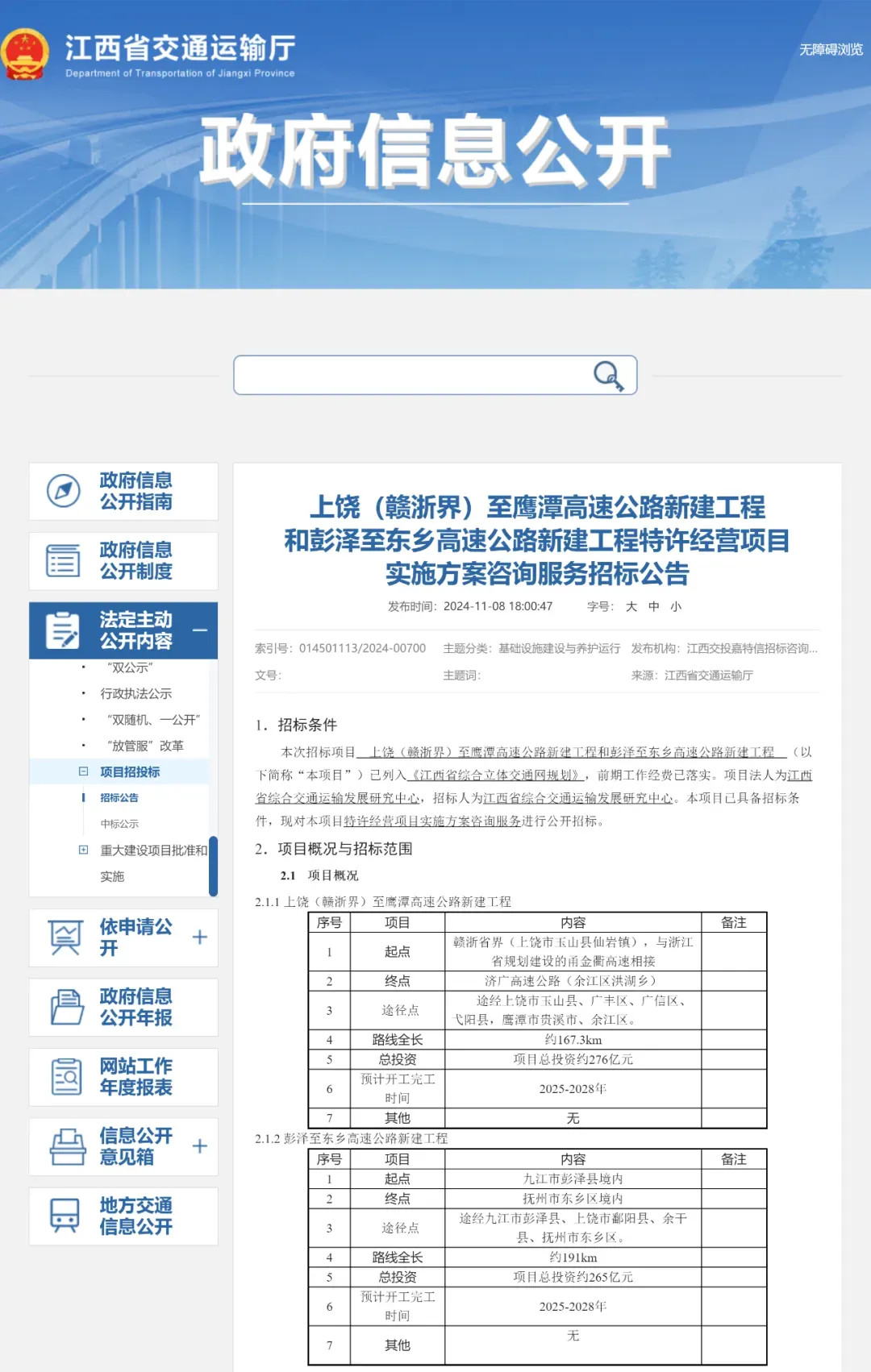Click the sidebar list blue scrollbar
Screen dimensions: 871x1372
coord(213,866)
